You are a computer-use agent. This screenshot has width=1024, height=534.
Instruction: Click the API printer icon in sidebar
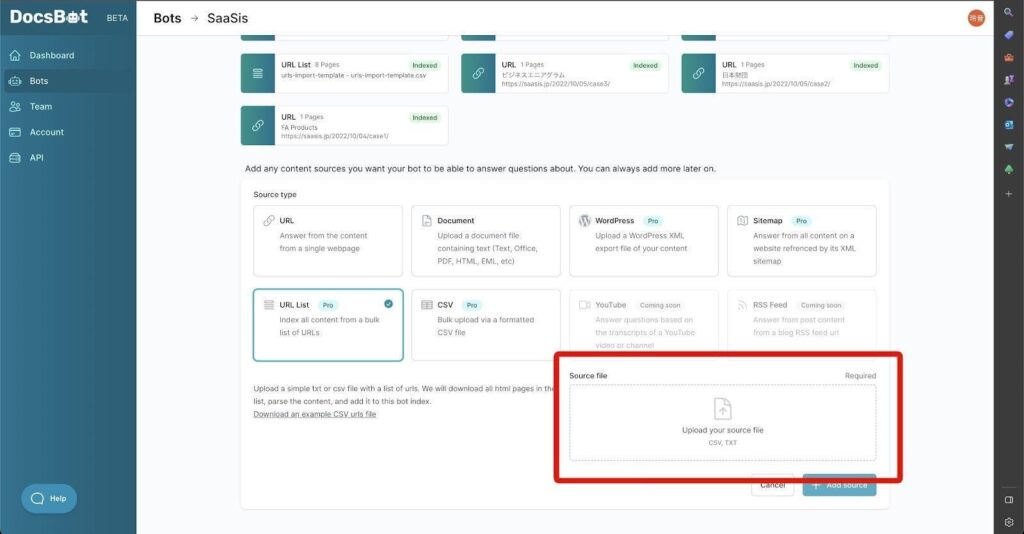[15, 158]
